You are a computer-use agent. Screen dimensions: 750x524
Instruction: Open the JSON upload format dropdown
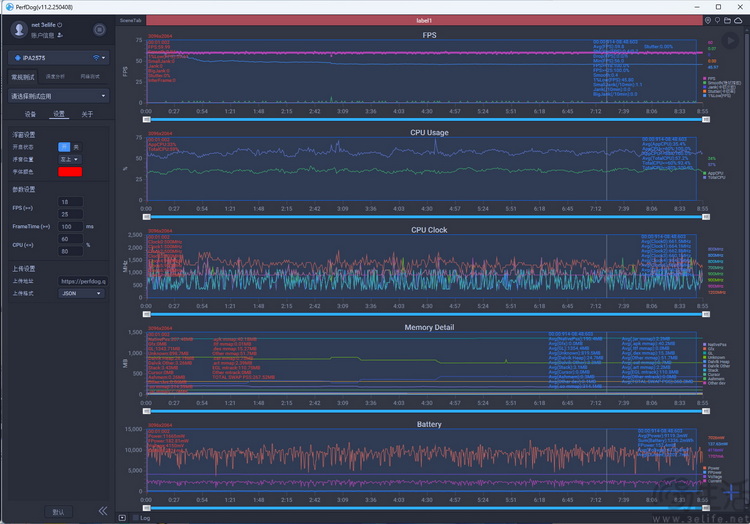pos(81,294)
